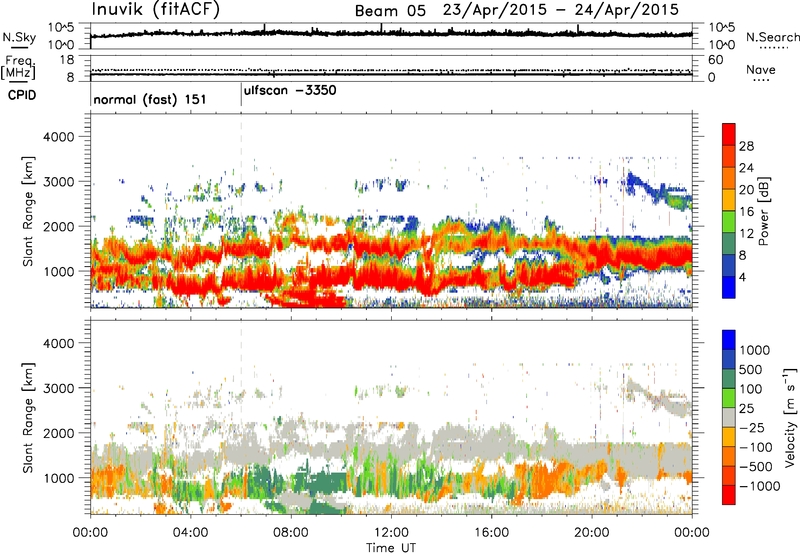Click the 'Nave' legend label
This screenshot has width=800, height=554.
click(x=761, y=69)
